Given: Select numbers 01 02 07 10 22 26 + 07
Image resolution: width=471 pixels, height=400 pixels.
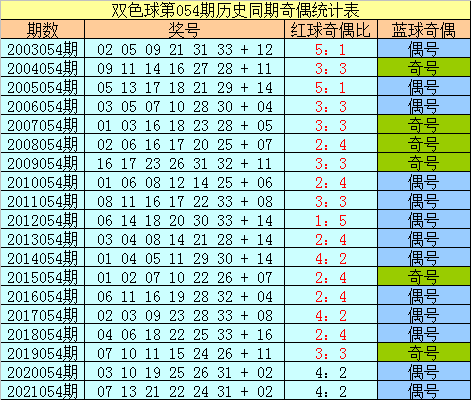Looking at the screenshot, I should click(x=185, y=277).
